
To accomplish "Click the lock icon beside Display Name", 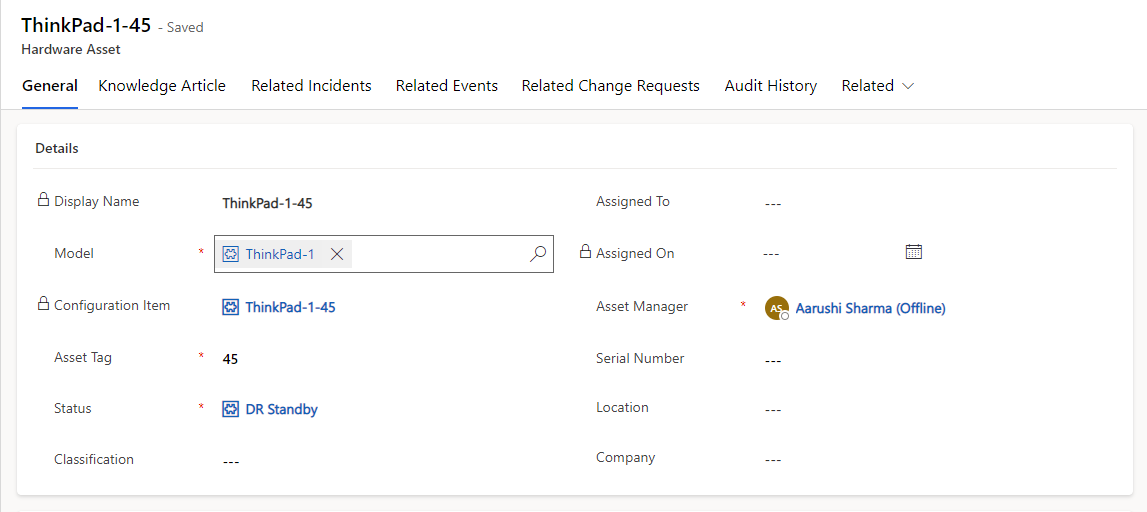I will pyautogui.click(x=43, y=201).
